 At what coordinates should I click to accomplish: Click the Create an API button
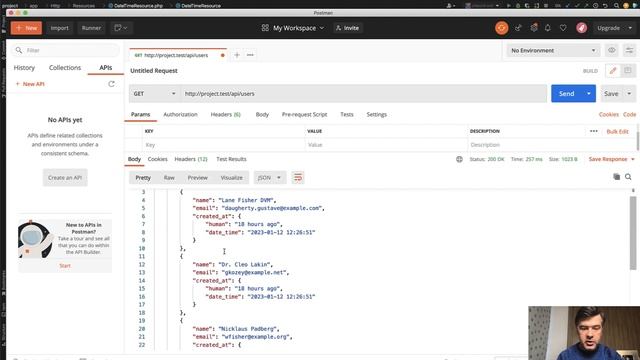click(x=65, y=178)
